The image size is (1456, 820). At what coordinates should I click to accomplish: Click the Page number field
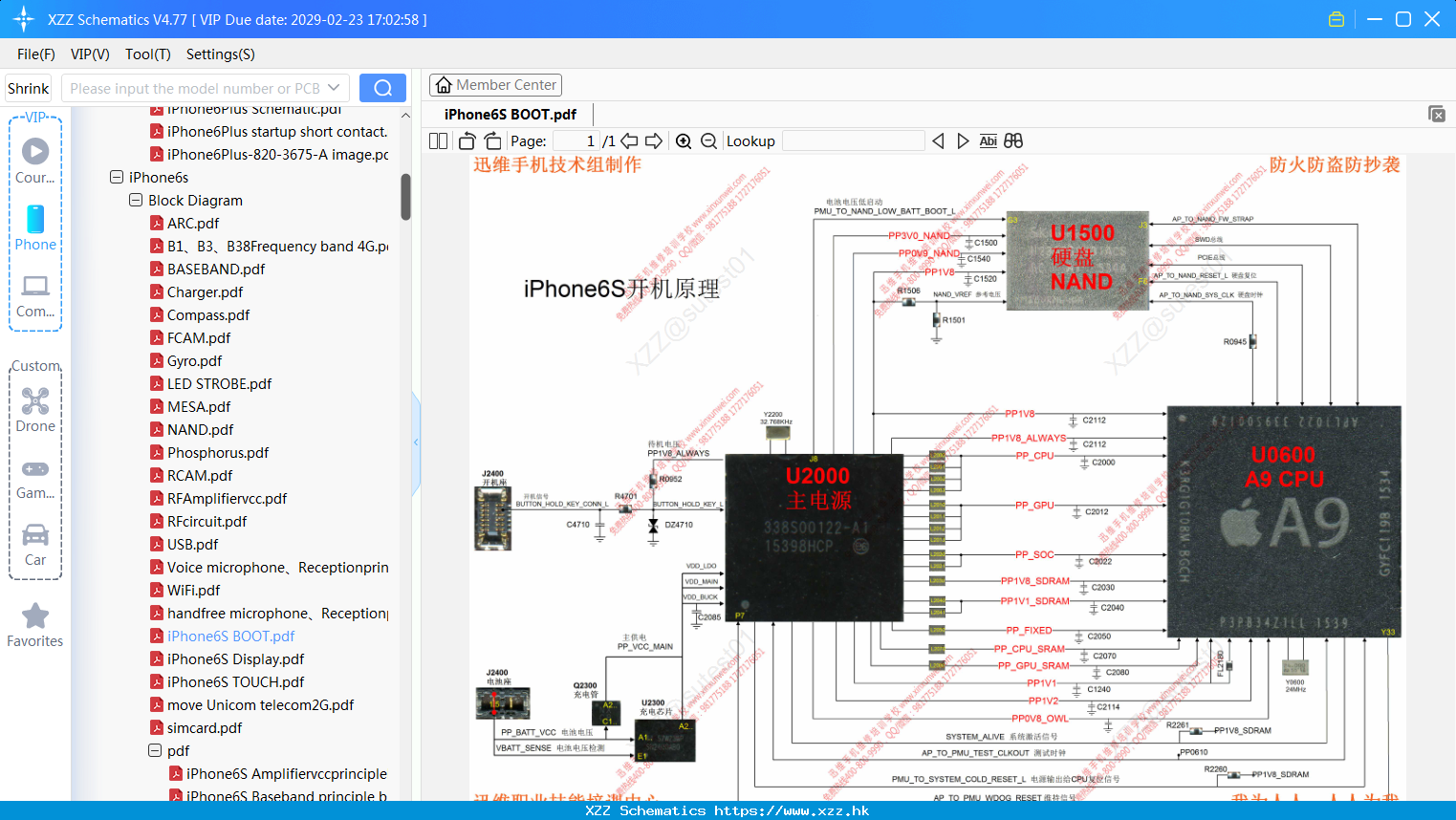click(576, 140)
